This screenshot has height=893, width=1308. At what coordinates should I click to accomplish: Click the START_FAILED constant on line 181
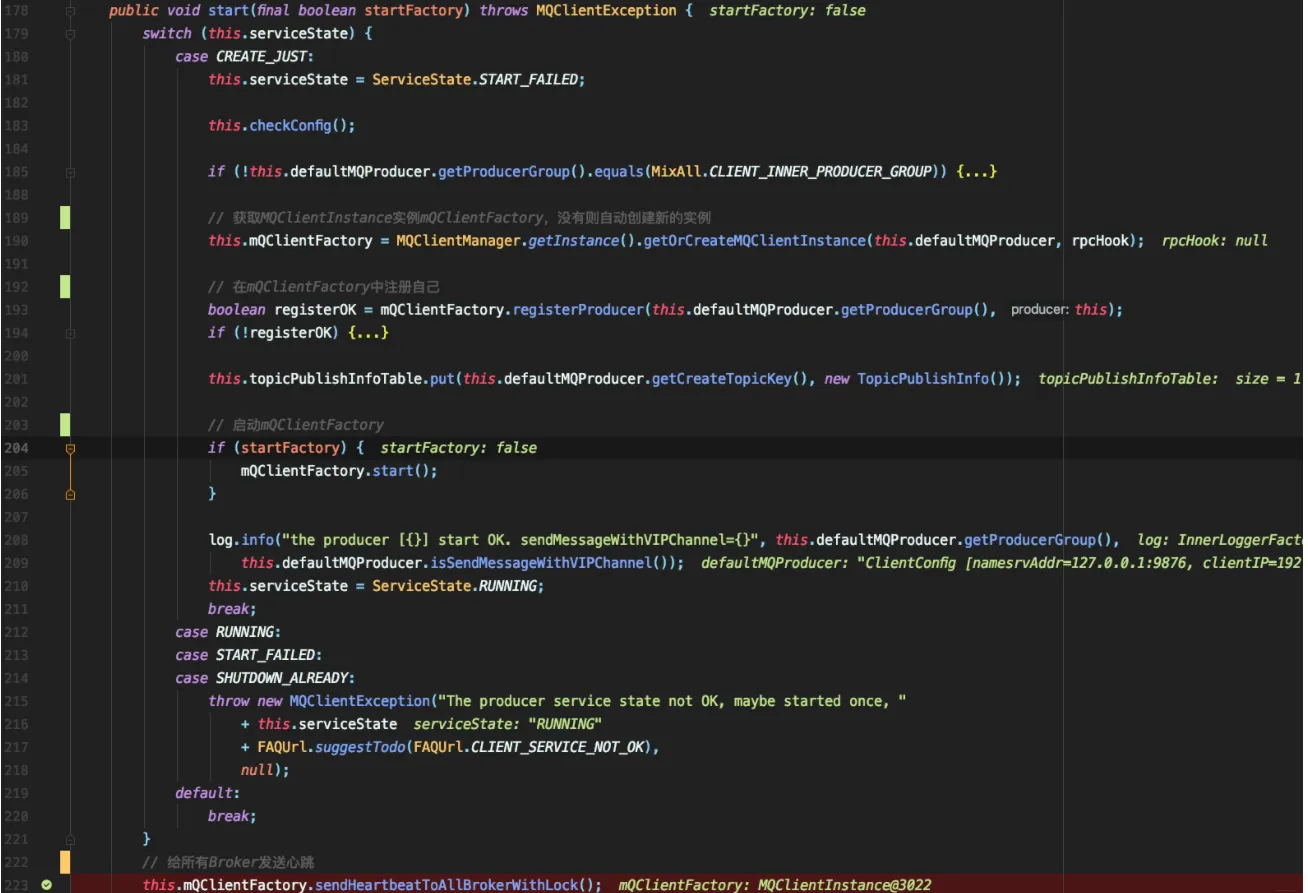click(x=530, y=80)
